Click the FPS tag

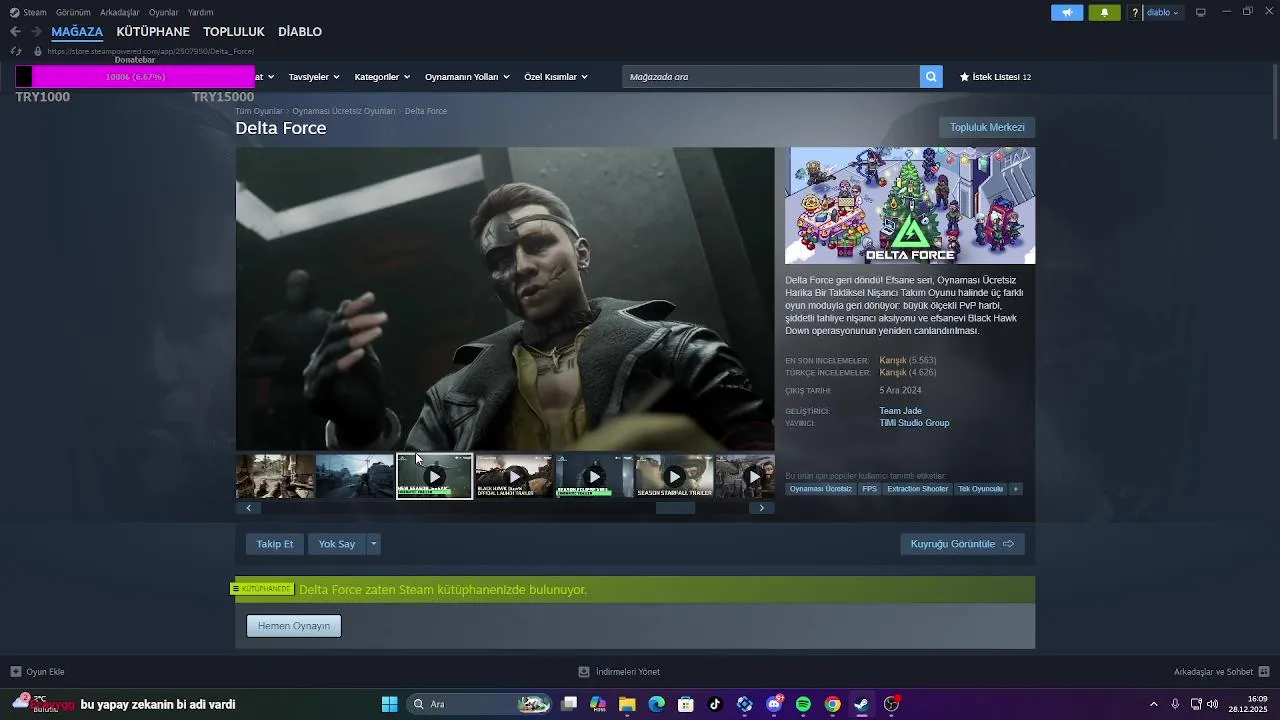click(869, 489)
